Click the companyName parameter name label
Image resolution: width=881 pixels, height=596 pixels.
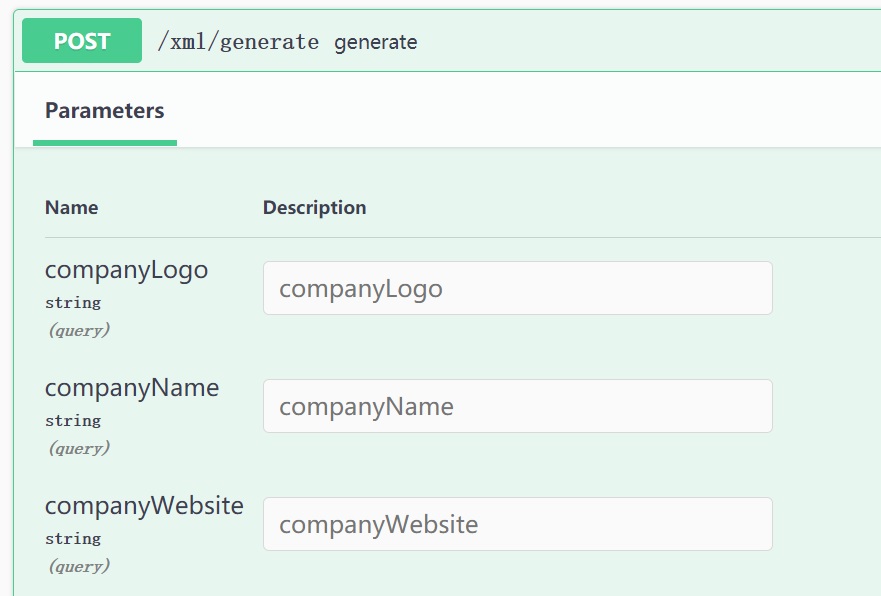pyautogui.click(x=132, y=388)
